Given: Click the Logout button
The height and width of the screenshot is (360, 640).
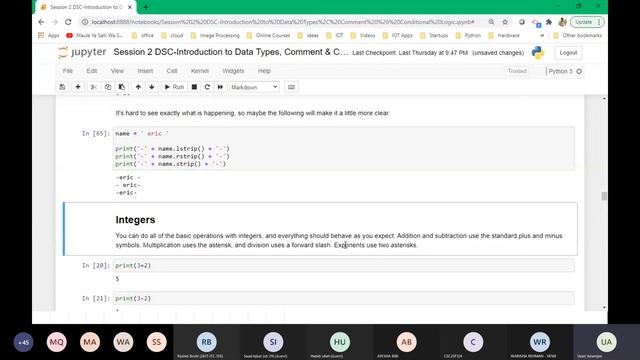Looking at the screenshot, I should point(568,53).
